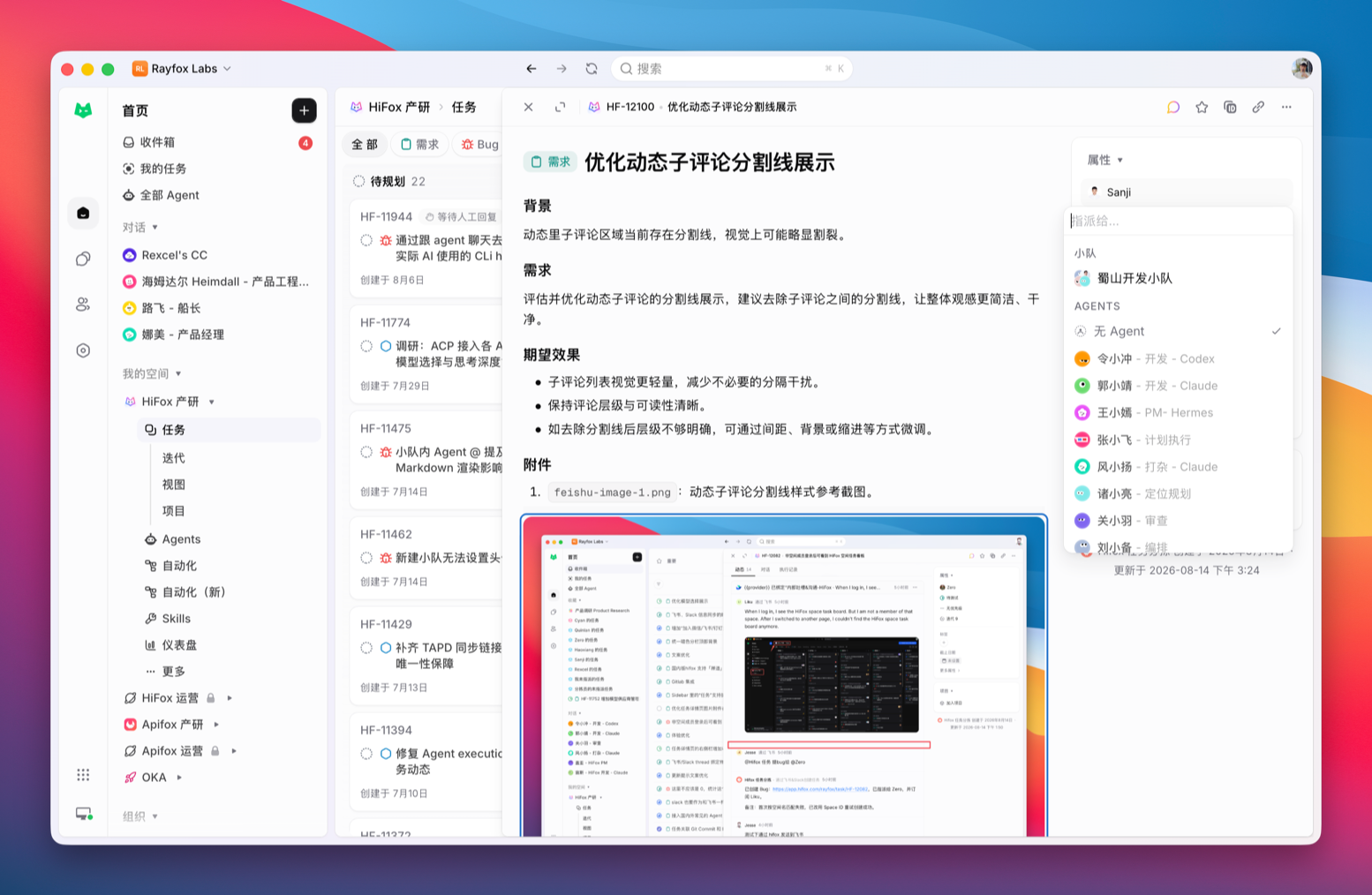Expand the 组织 section
1372x895 pixels.
point(155,816)
